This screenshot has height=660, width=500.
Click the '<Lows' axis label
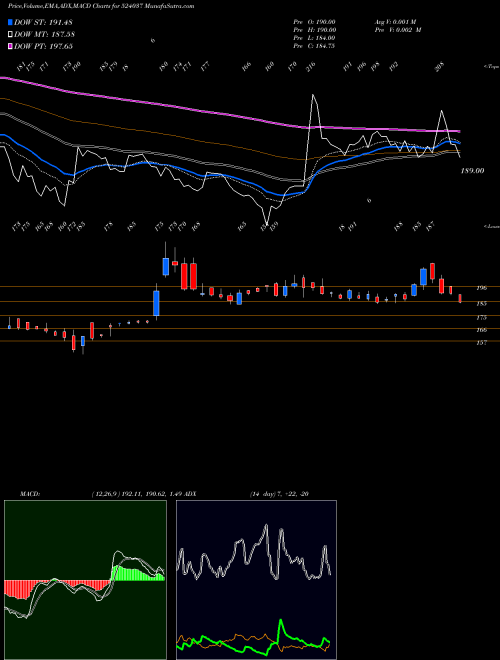[x=491, y=226]
